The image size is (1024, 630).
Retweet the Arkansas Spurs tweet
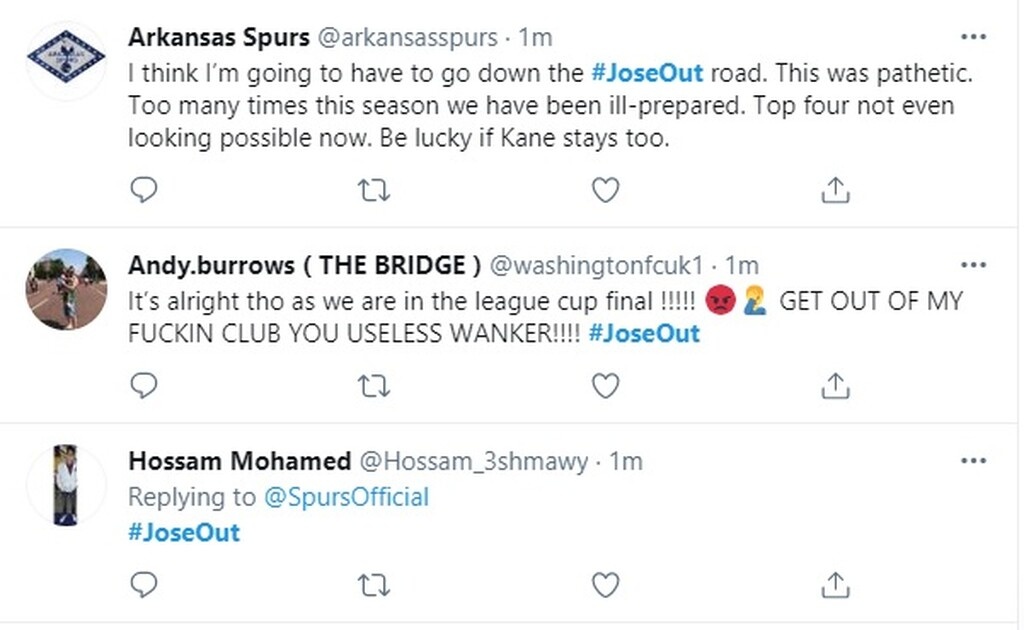[x=374, y=189]
